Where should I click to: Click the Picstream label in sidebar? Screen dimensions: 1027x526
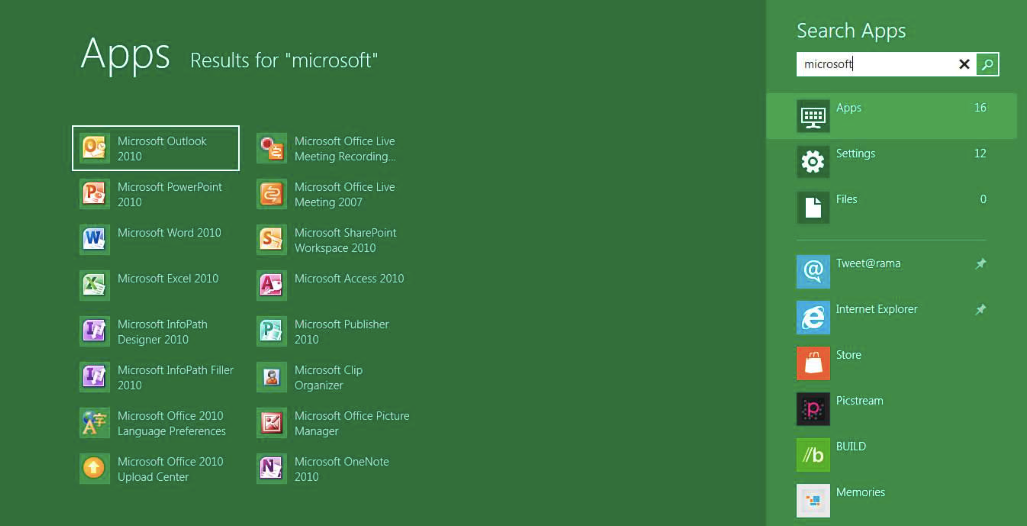[x=860, y=401]
